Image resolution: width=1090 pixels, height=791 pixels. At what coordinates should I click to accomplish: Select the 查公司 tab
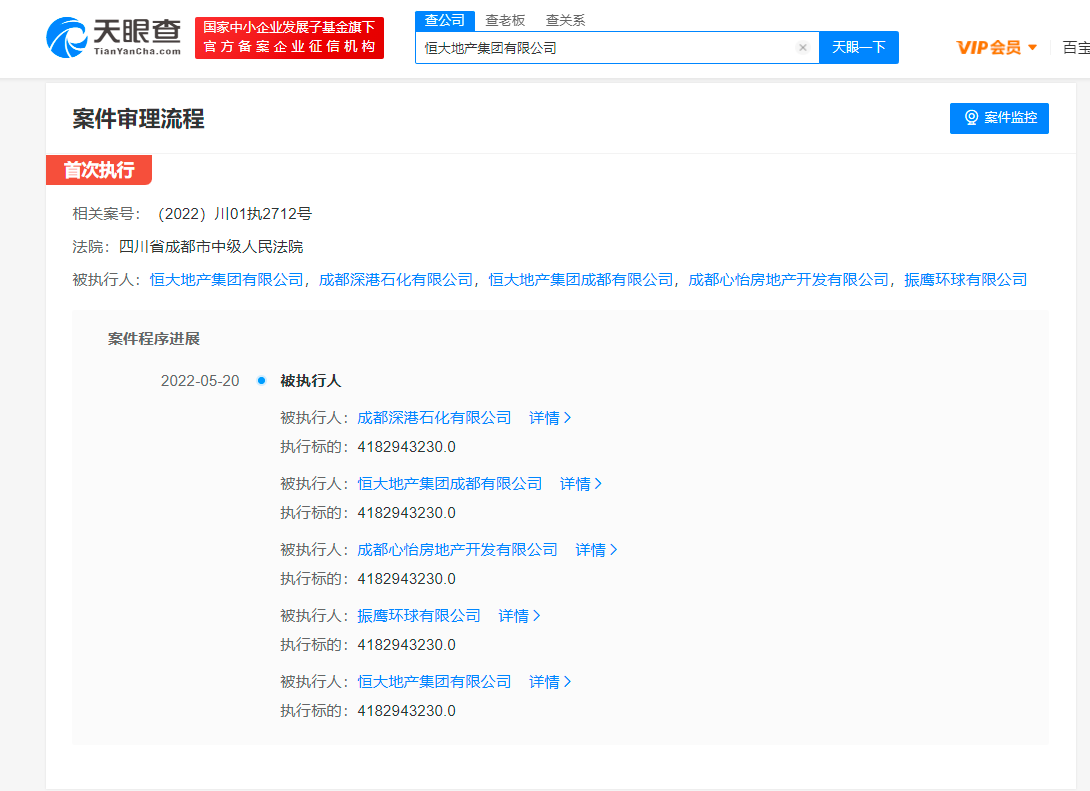click(445, 20)
